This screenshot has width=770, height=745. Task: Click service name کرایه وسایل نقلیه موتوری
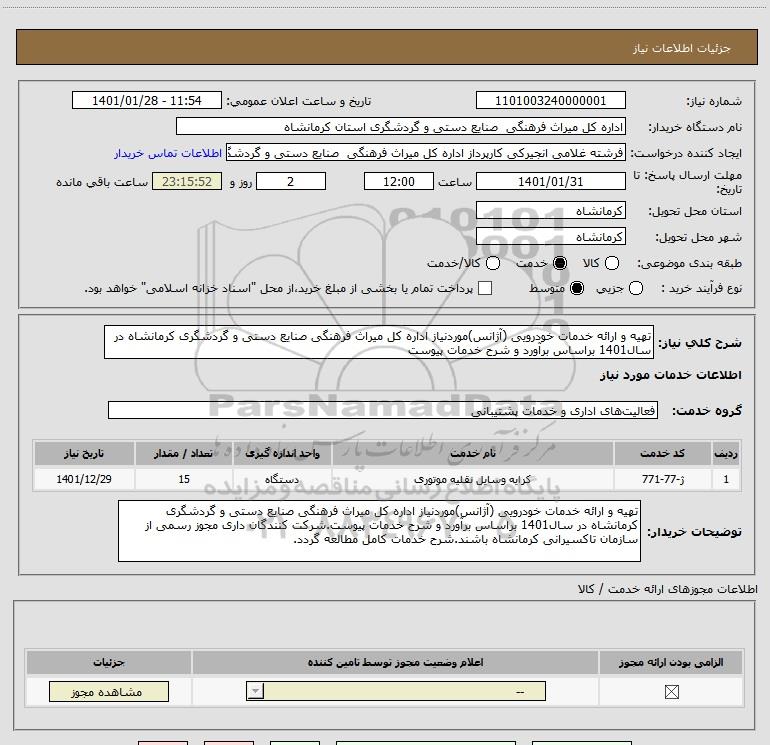[472, 479]
